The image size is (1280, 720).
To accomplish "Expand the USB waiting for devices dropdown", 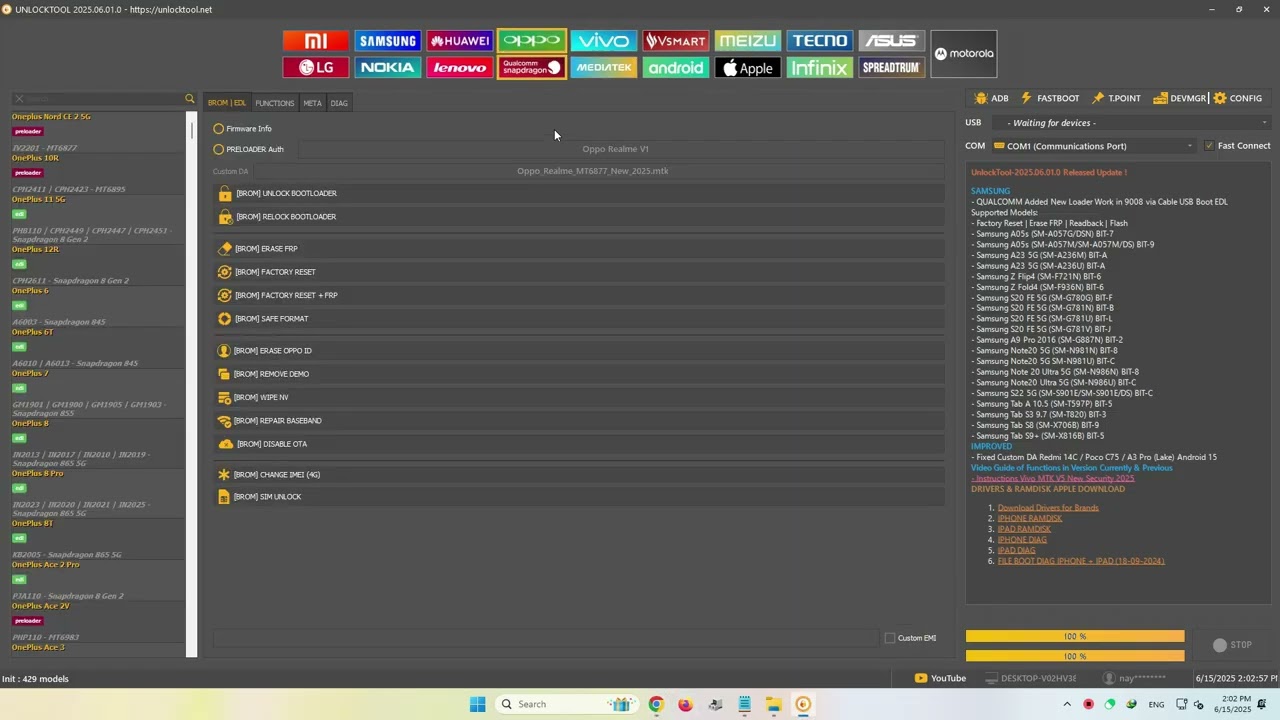I will pos(1132,123).
